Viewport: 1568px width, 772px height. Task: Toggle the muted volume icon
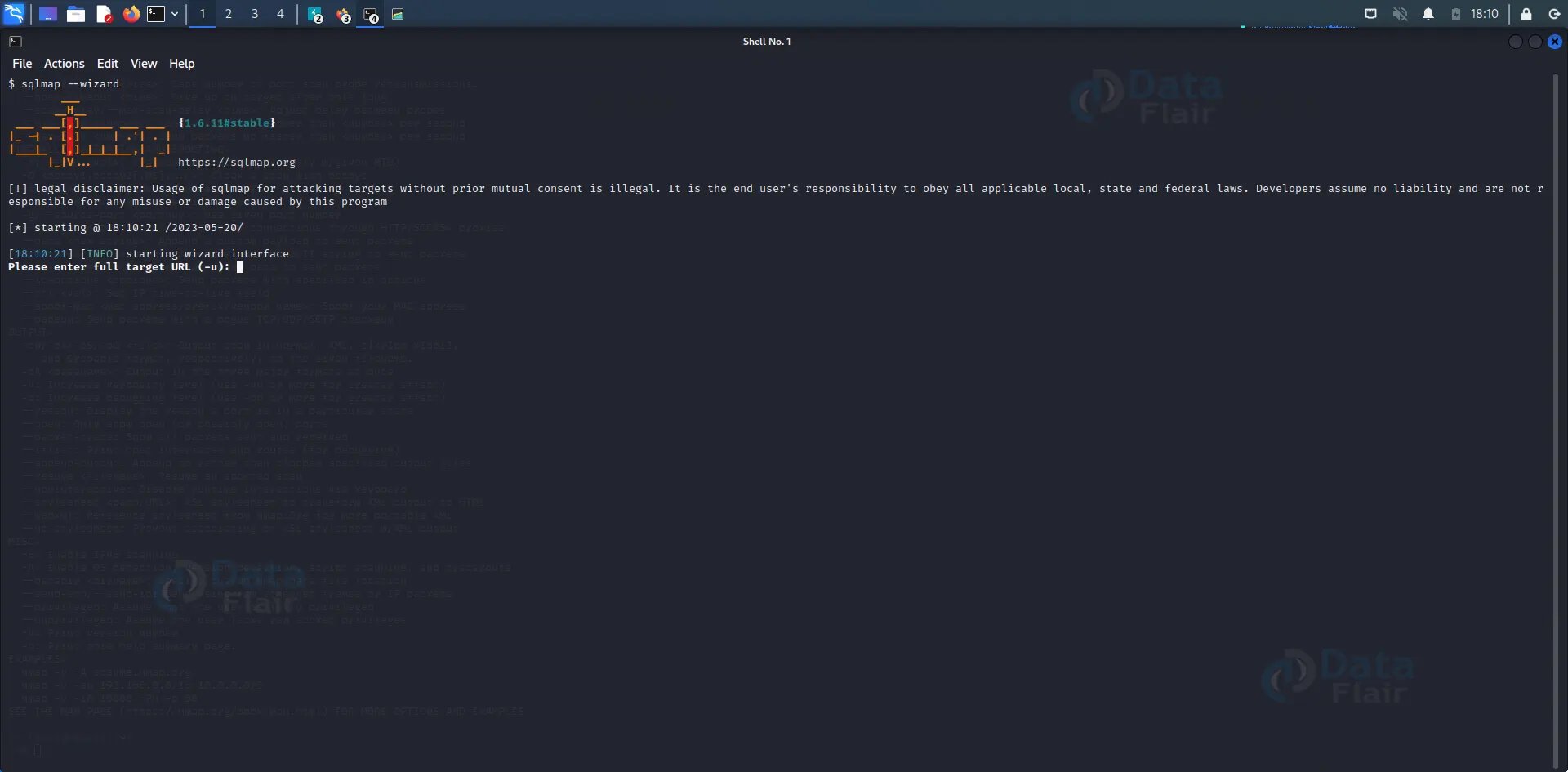[x=1400, y=14]
